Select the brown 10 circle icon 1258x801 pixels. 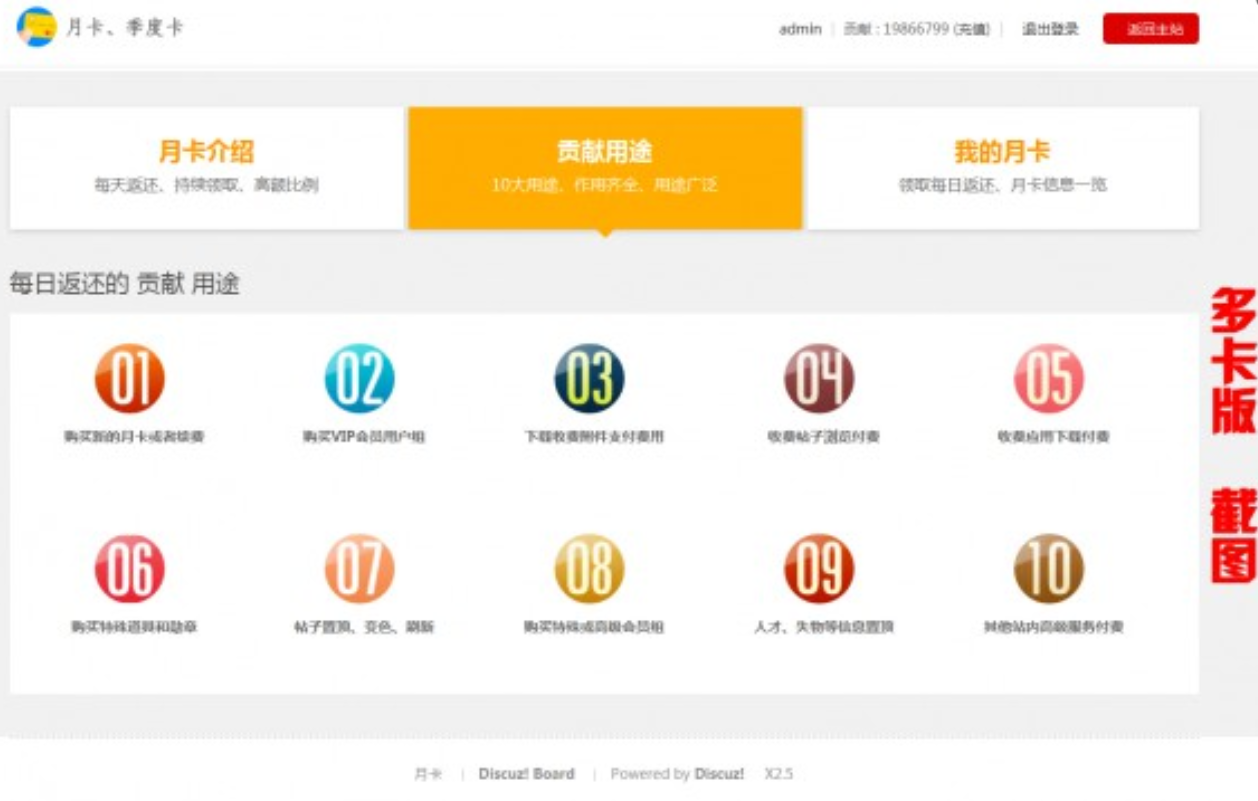point(1049,568)
